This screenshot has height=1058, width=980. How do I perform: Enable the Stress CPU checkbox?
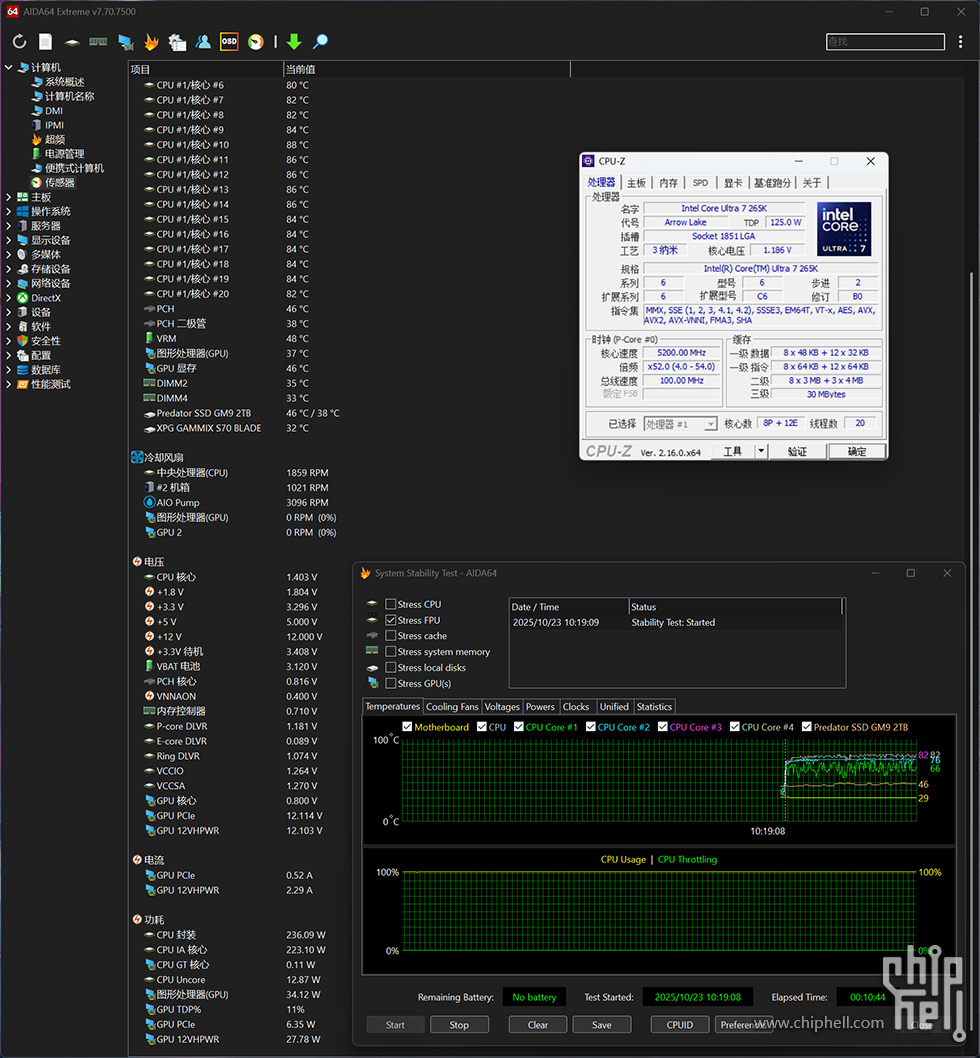click(391, 605)
